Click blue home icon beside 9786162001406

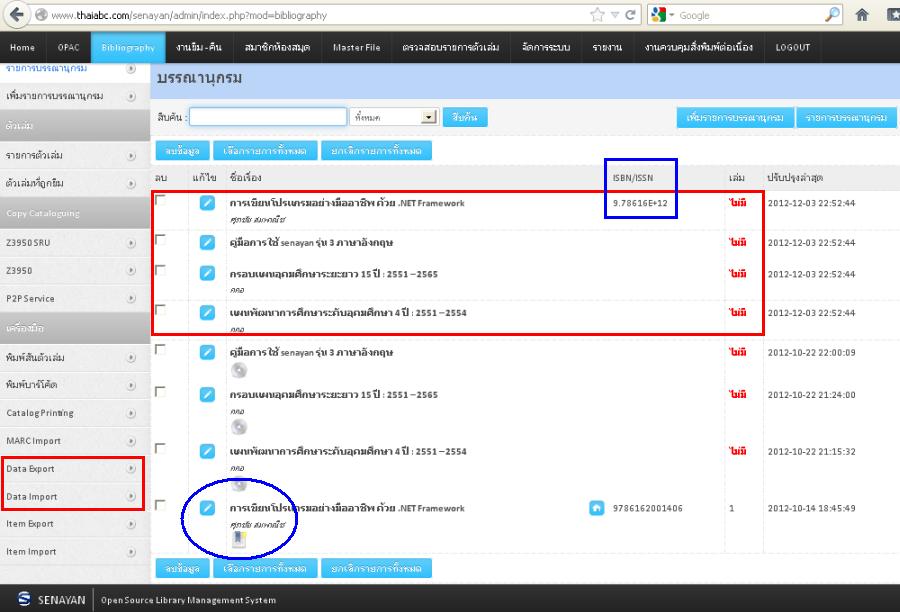[x=596, y=508]
